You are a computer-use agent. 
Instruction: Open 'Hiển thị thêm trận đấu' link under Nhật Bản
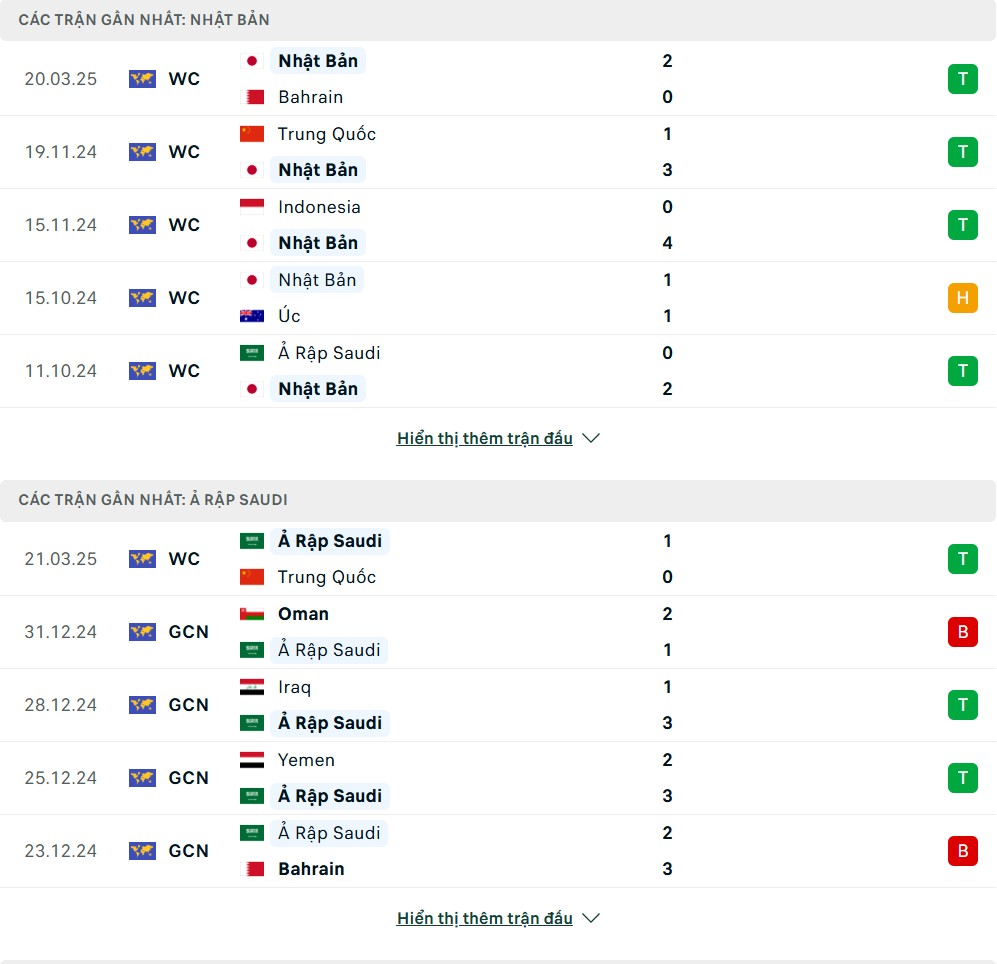[485, 438]
